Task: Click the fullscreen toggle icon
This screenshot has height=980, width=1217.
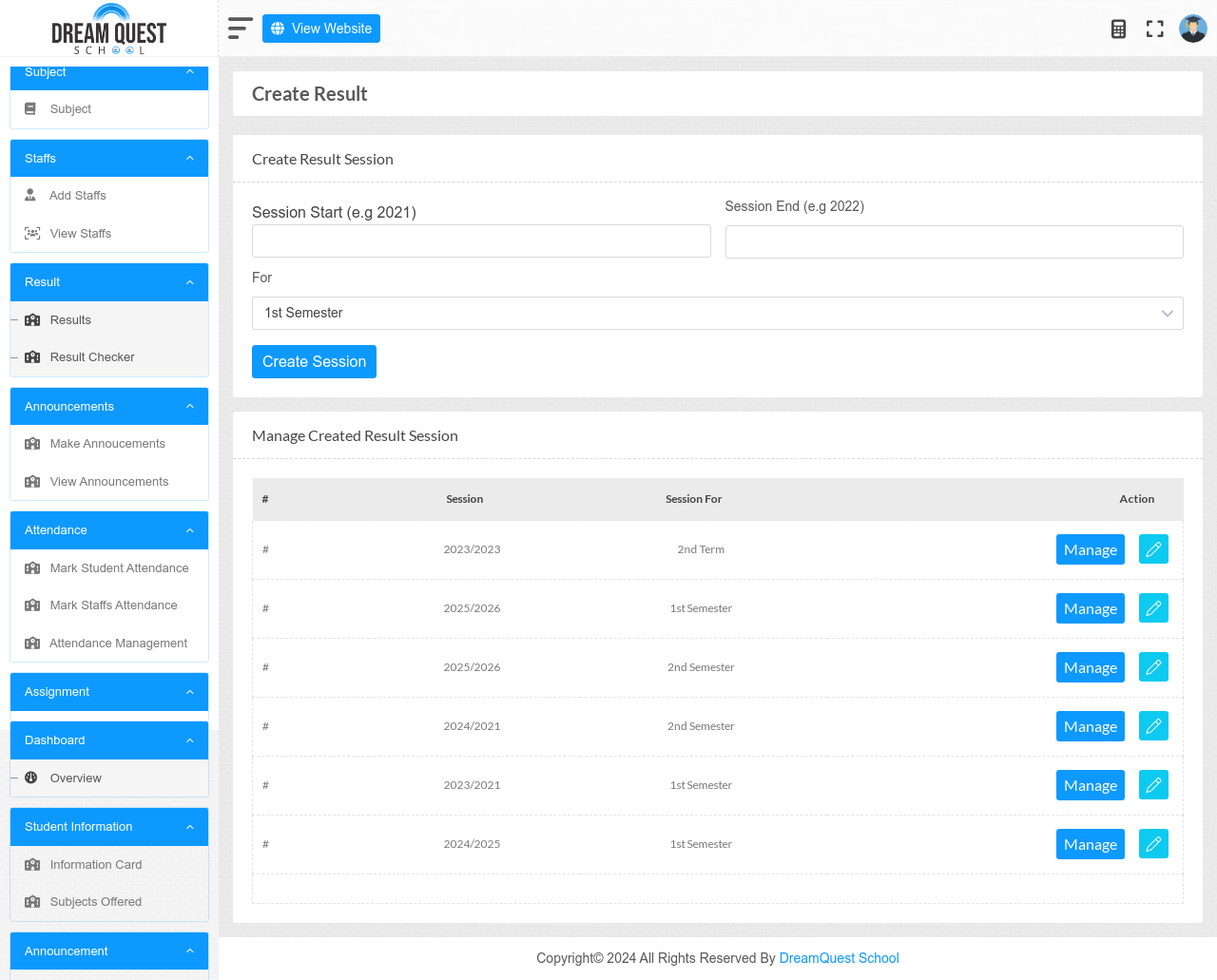Action: click(1154, 29)
